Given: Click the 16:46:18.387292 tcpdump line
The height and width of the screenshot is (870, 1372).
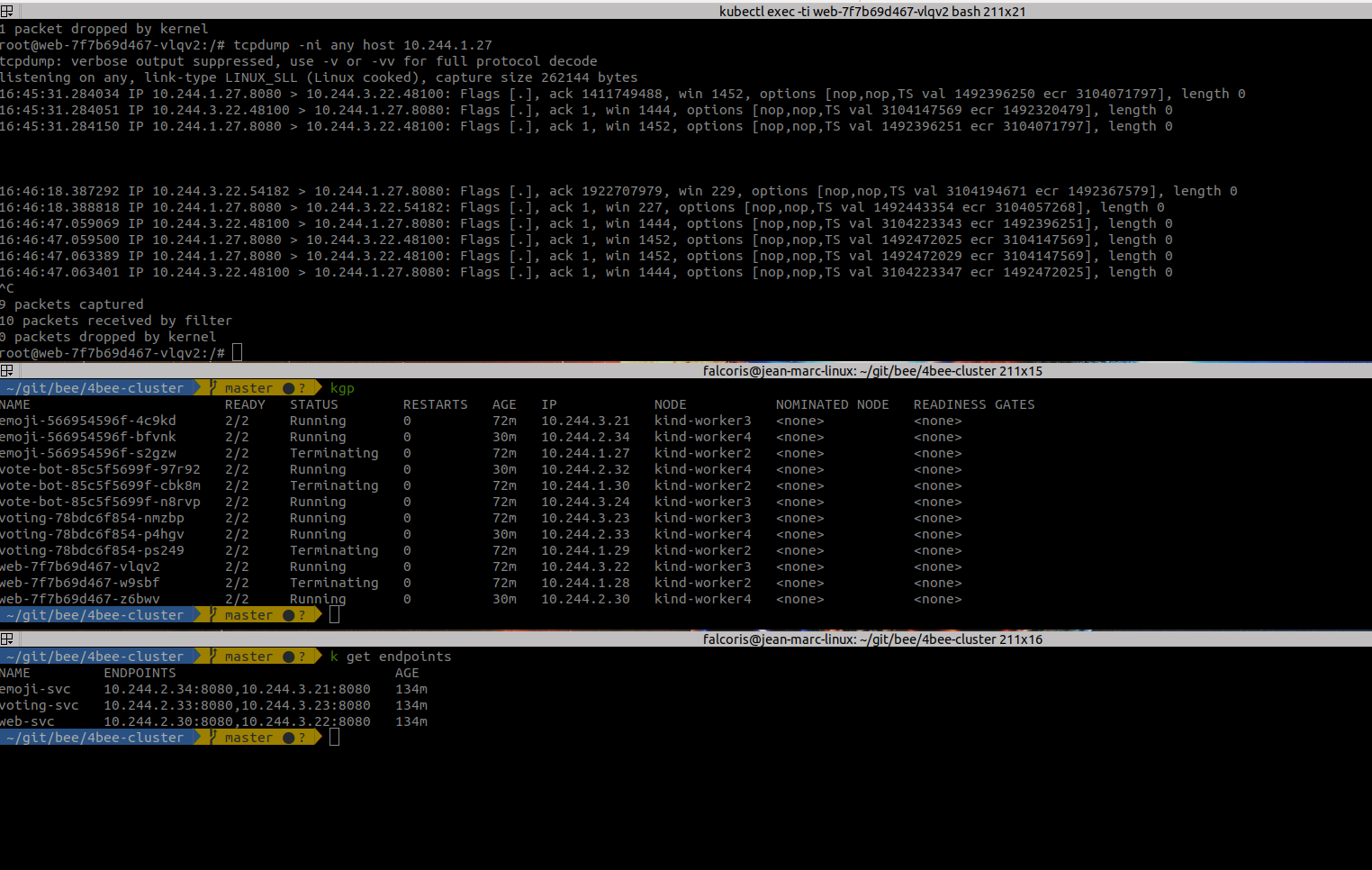Looking at the screenshot, I should pos(618,191).
